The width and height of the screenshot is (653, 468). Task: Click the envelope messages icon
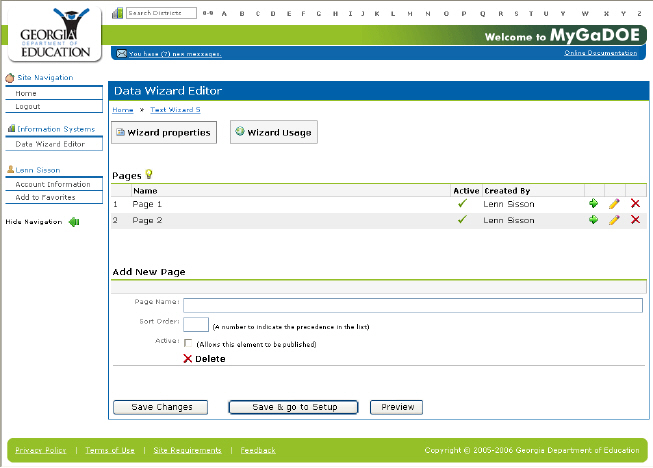coord(121,53)
